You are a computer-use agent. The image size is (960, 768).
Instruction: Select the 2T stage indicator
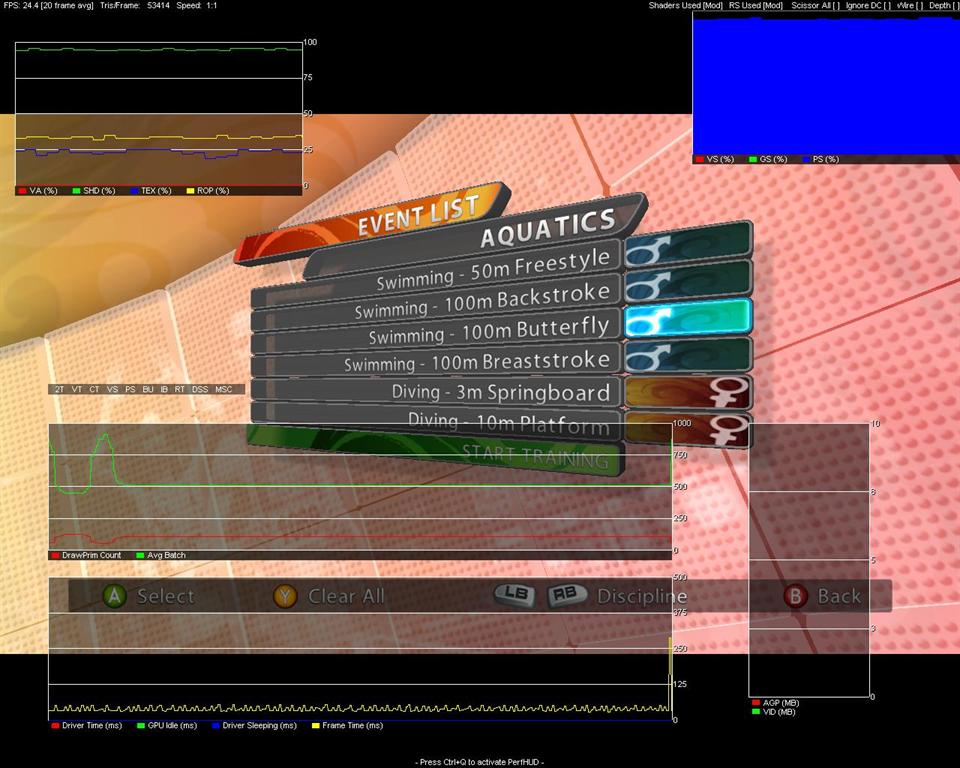pos(59,389)
